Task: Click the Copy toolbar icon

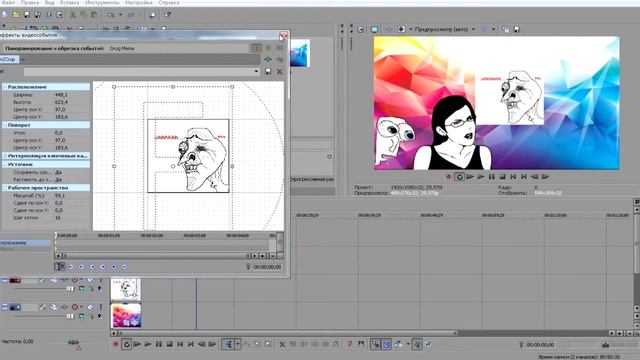Action: click(x=83, y=15)
